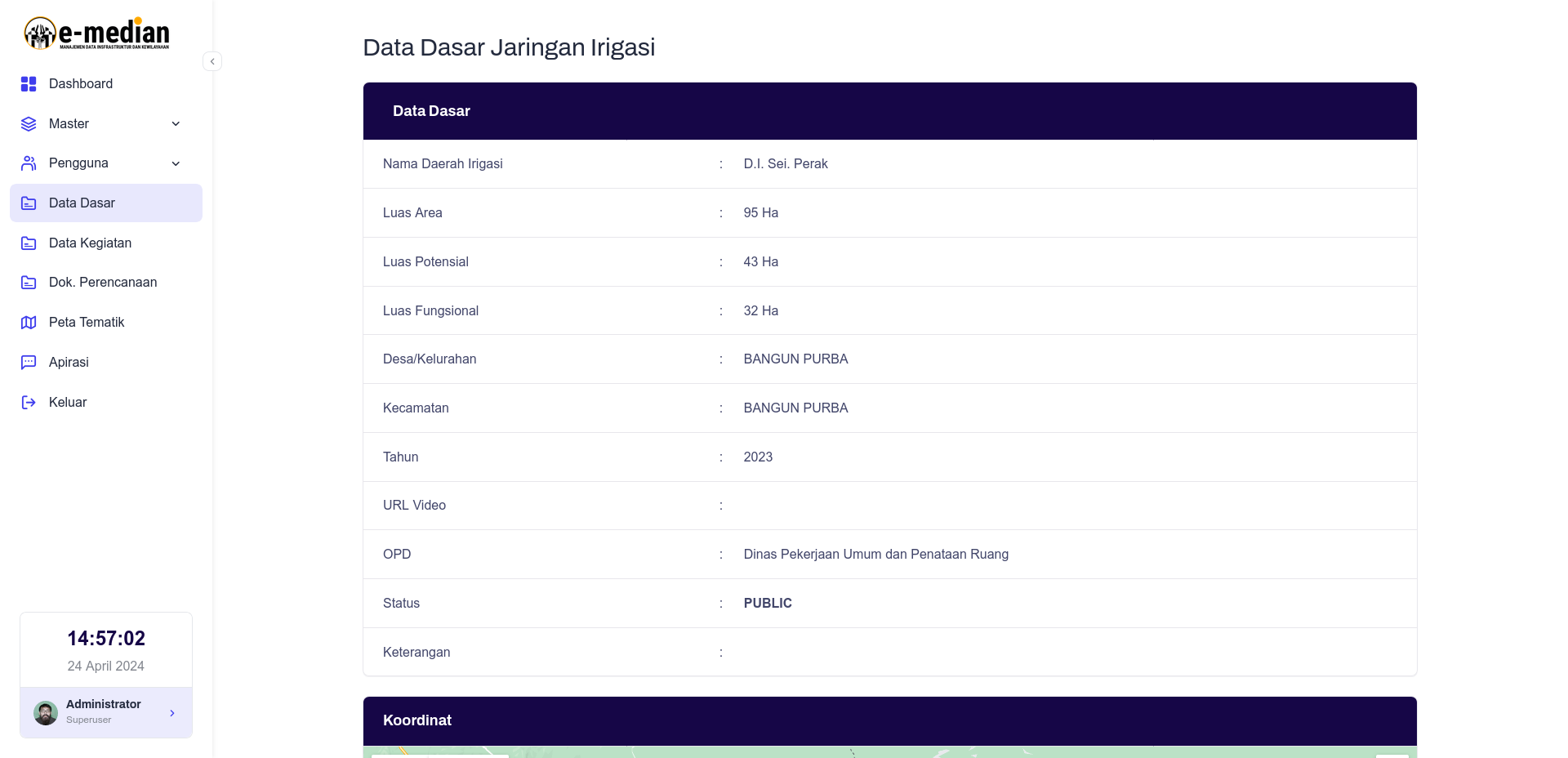
Task: Open the Dashboard menu item
Action: click(106, 84)
